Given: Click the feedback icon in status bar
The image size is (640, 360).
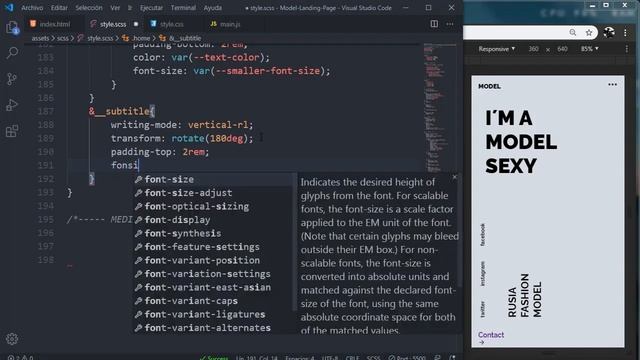Looking at the screenshot, I should coord(438,357).
